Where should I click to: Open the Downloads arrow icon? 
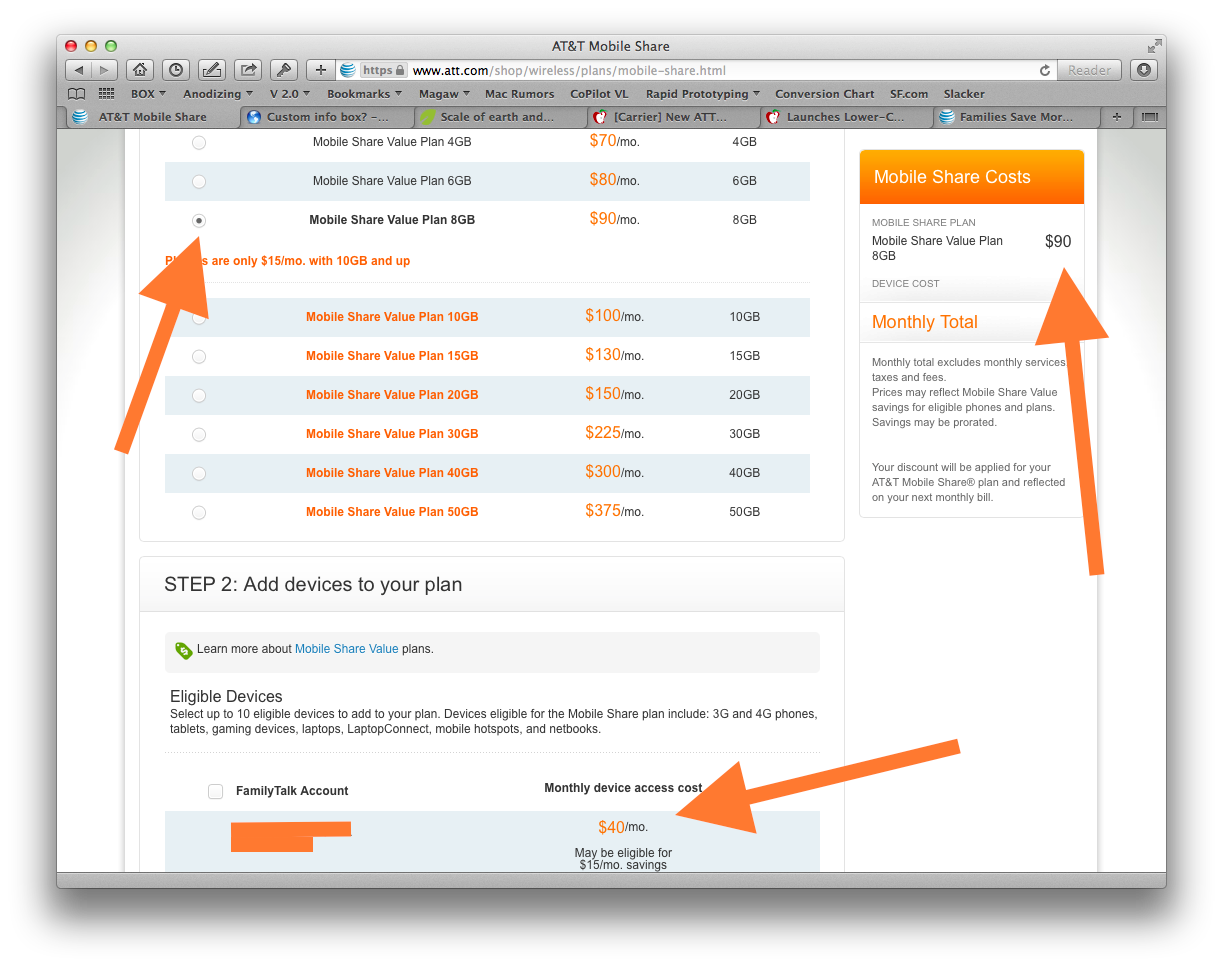point(1144,70)
